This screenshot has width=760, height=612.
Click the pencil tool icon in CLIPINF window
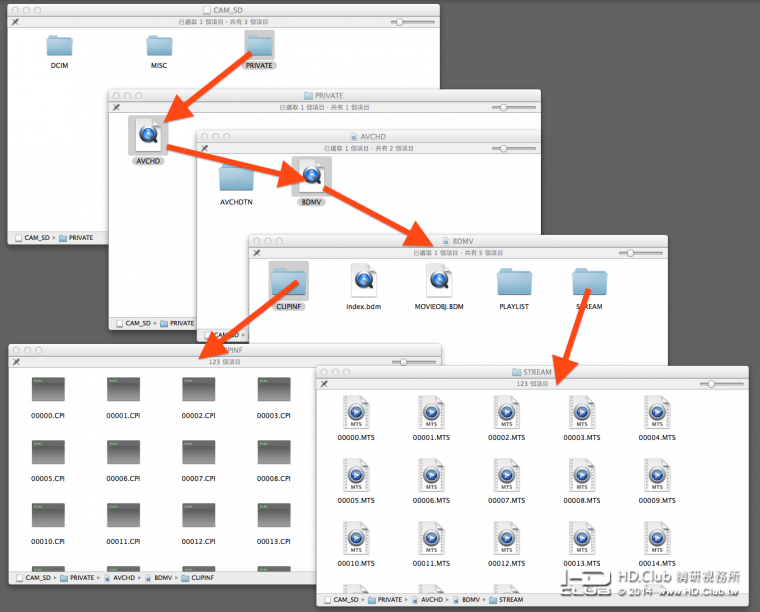[x=16, y=362]
